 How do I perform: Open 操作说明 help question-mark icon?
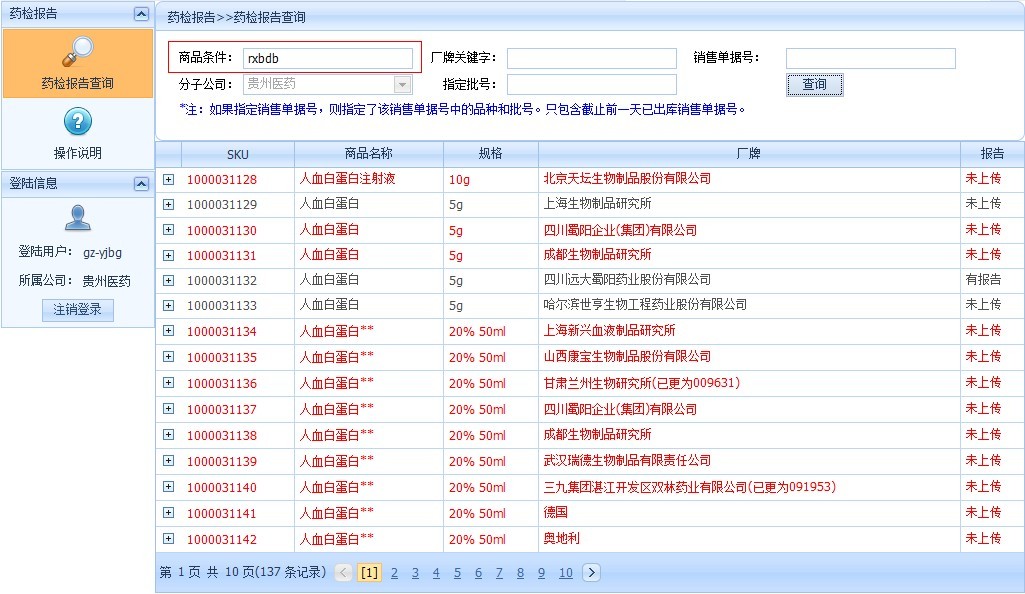(x=78, y=122)
